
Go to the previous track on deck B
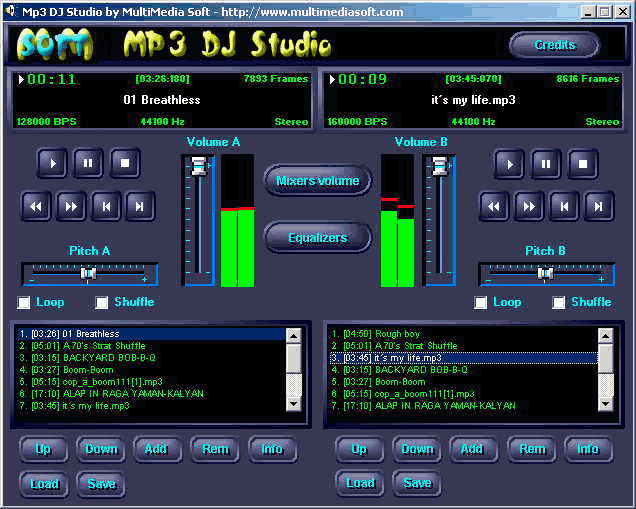[564, 207]
